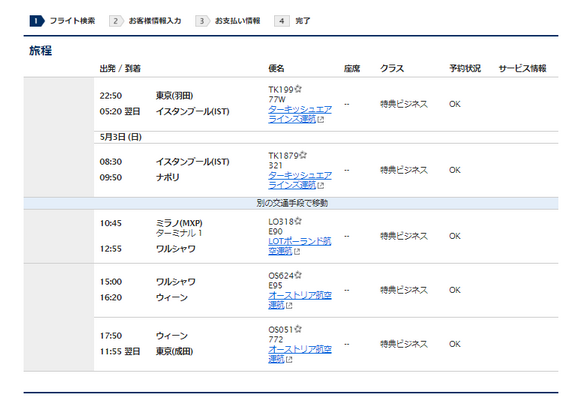Click the 座席 column header

(x=352, y=69)
